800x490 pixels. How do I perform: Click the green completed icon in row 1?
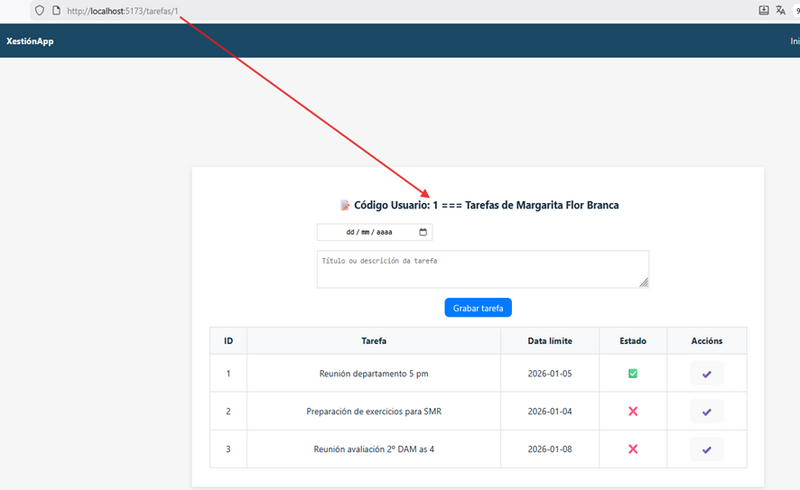(633, 374)
